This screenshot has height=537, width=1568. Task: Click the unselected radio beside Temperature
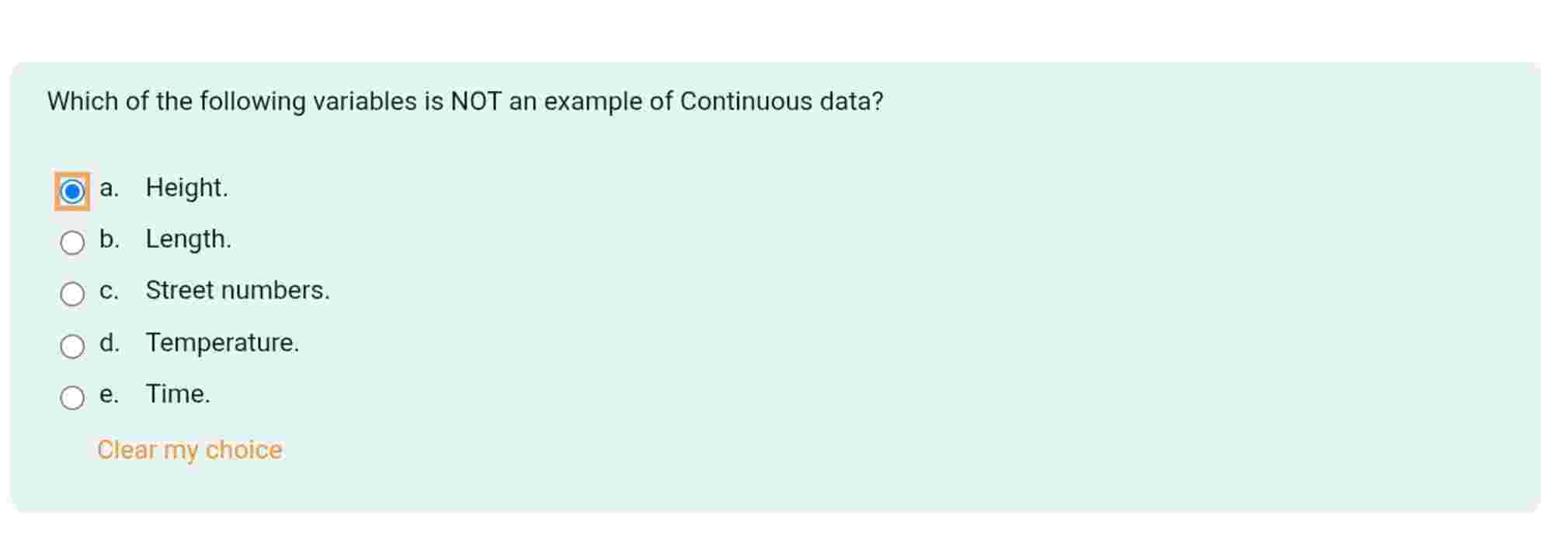click(x=72, y=345)
